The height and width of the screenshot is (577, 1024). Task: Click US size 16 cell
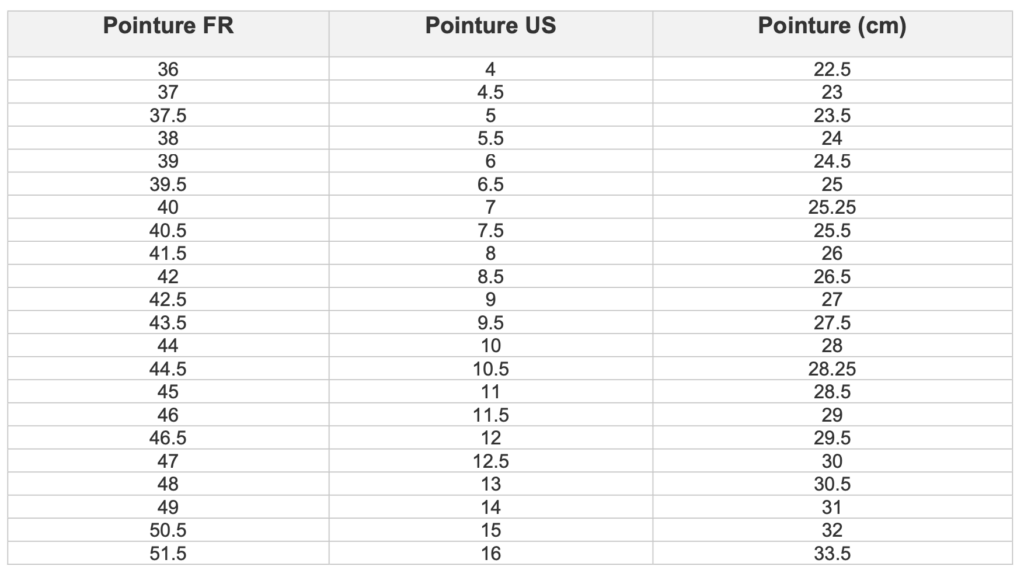coord(490,553)
